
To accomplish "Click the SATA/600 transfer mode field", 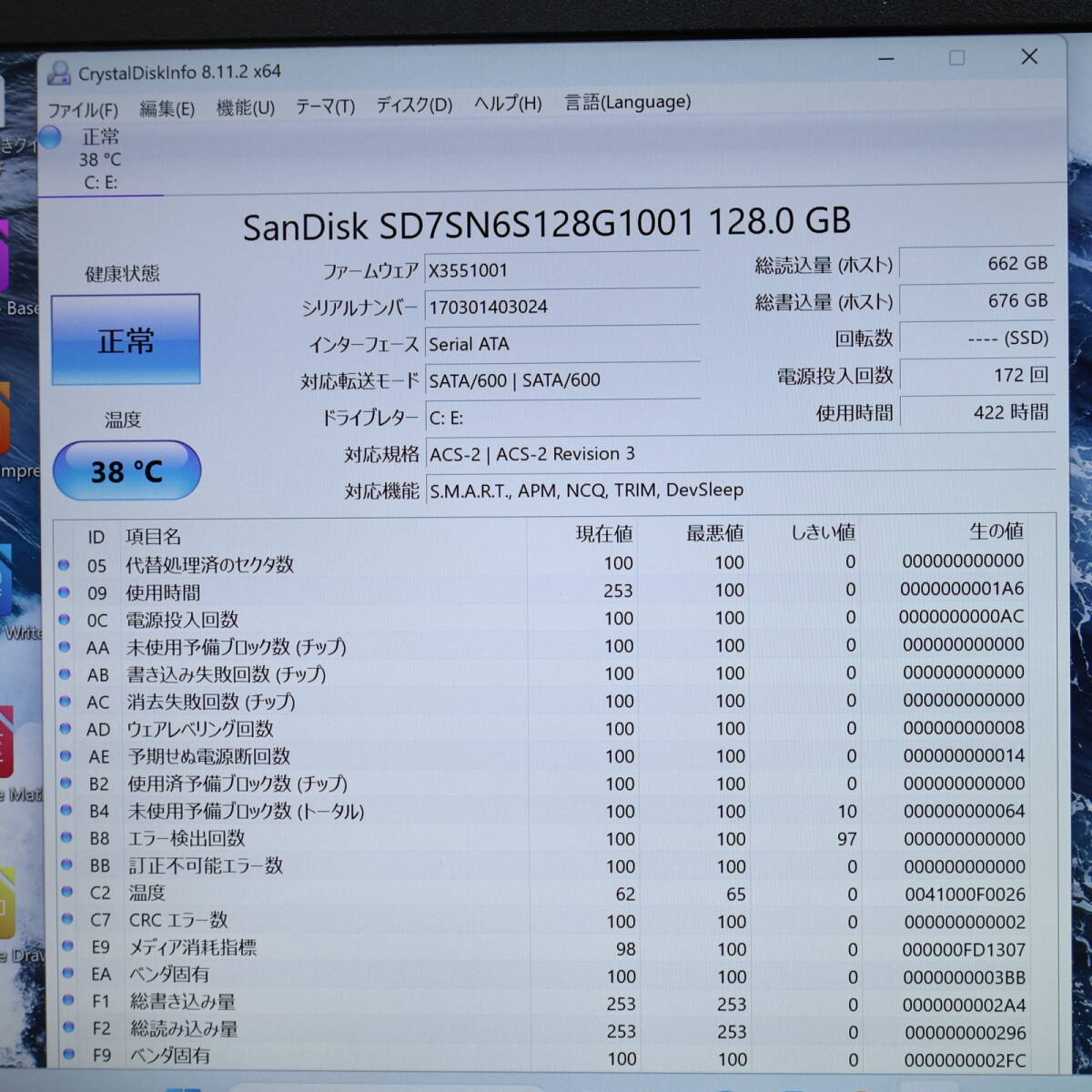I will click(561, 380).
